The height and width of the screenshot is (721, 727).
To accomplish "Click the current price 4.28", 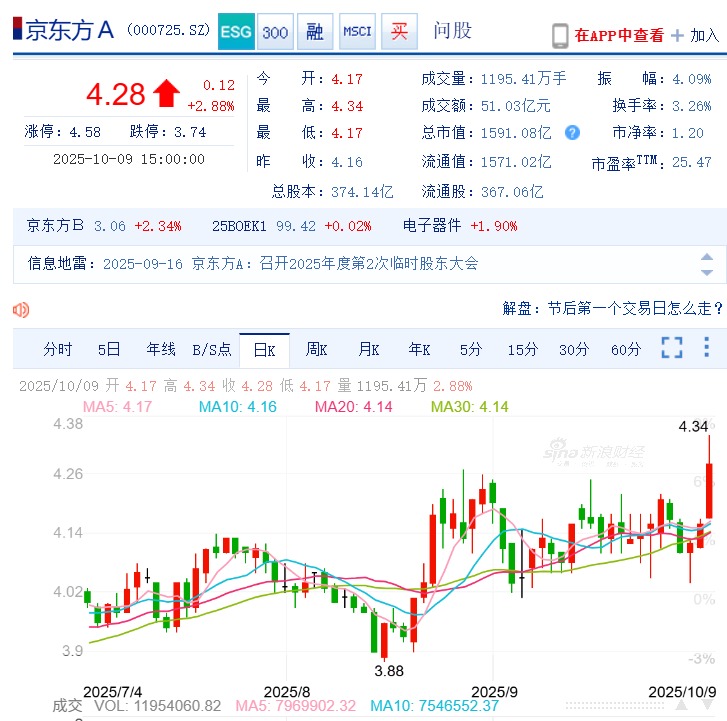I will tap(115, 94).
